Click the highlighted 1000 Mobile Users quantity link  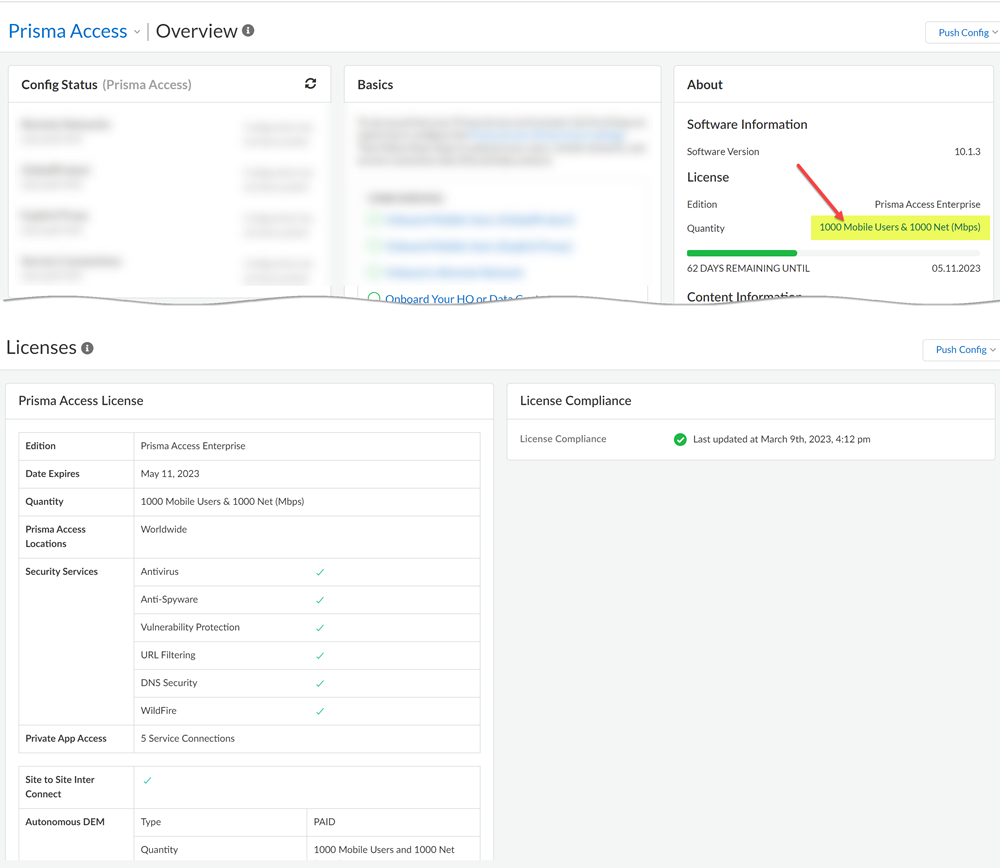tap(899, 228)
